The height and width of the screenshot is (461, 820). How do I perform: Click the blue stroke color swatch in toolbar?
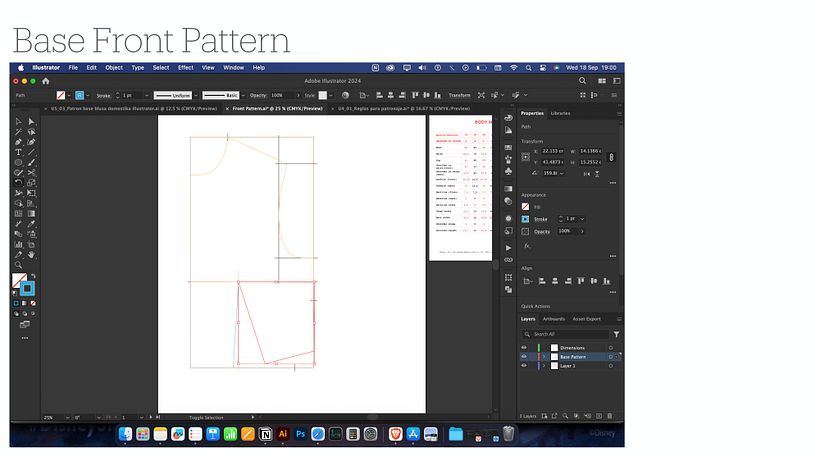[27, 288]
